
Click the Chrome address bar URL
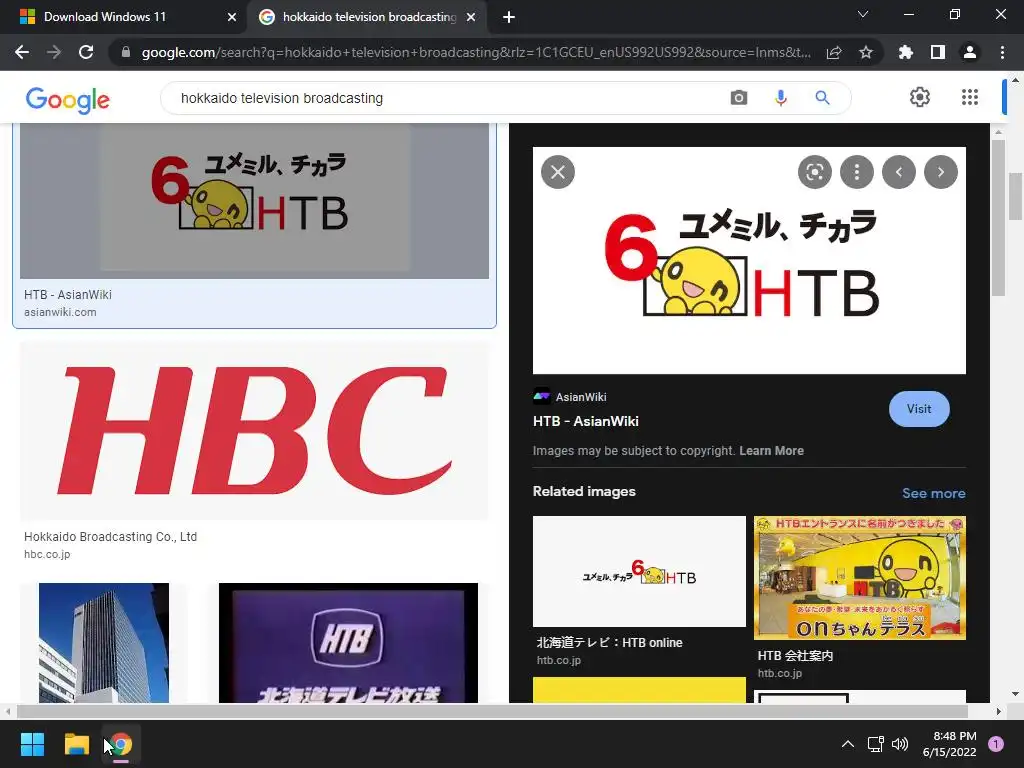pyautogui.click(x=475, y=52)
